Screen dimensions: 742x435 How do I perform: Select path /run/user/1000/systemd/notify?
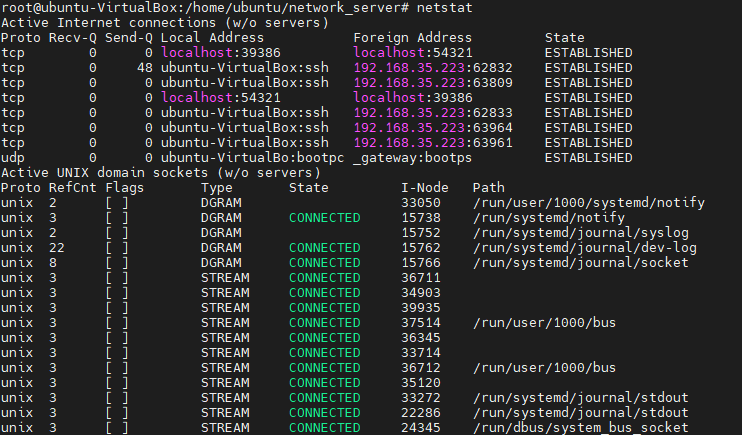589,203
